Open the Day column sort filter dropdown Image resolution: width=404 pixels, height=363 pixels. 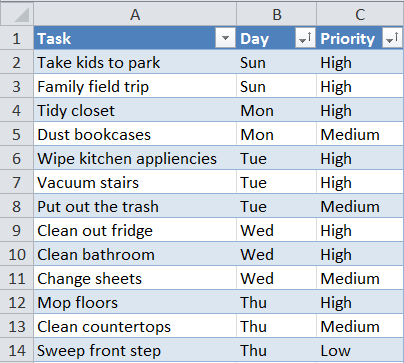(305, 38)
